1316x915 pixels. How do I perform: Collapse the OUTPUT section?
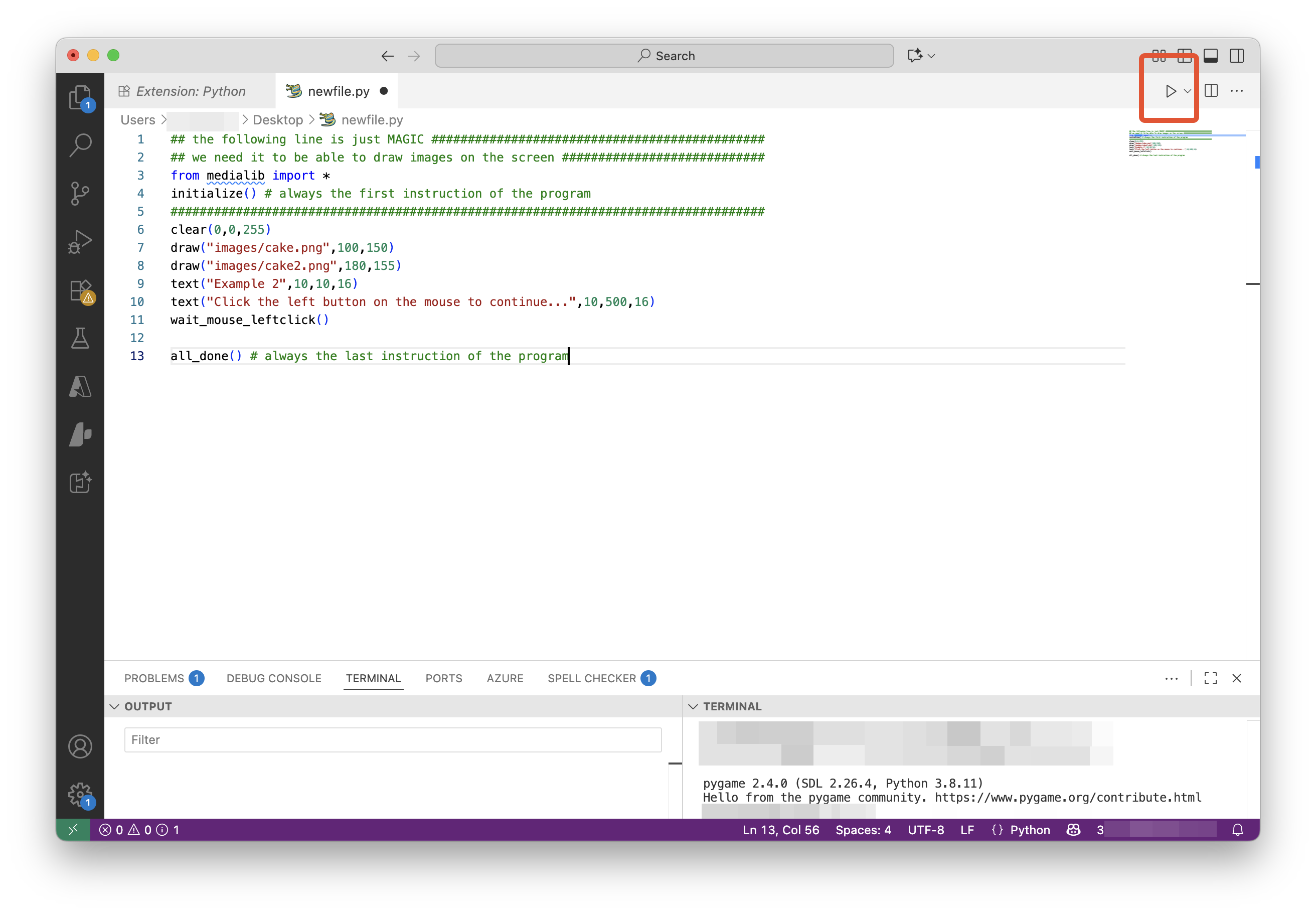(x=115, y=706)
